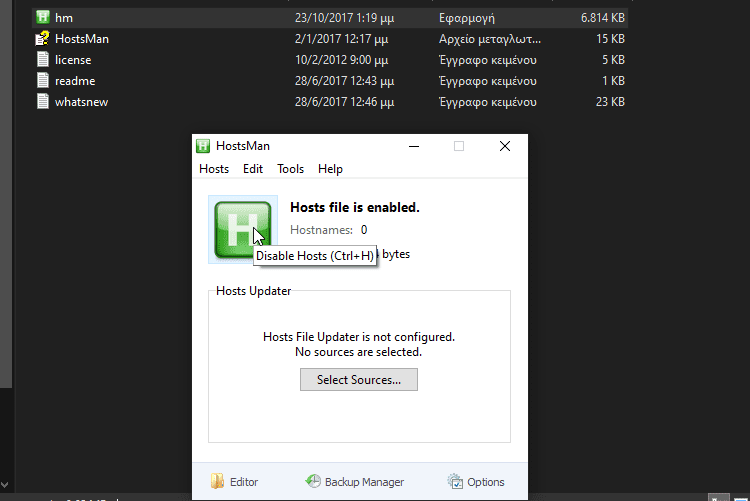Click the 'No sources are selected.' text

point(358,352)
